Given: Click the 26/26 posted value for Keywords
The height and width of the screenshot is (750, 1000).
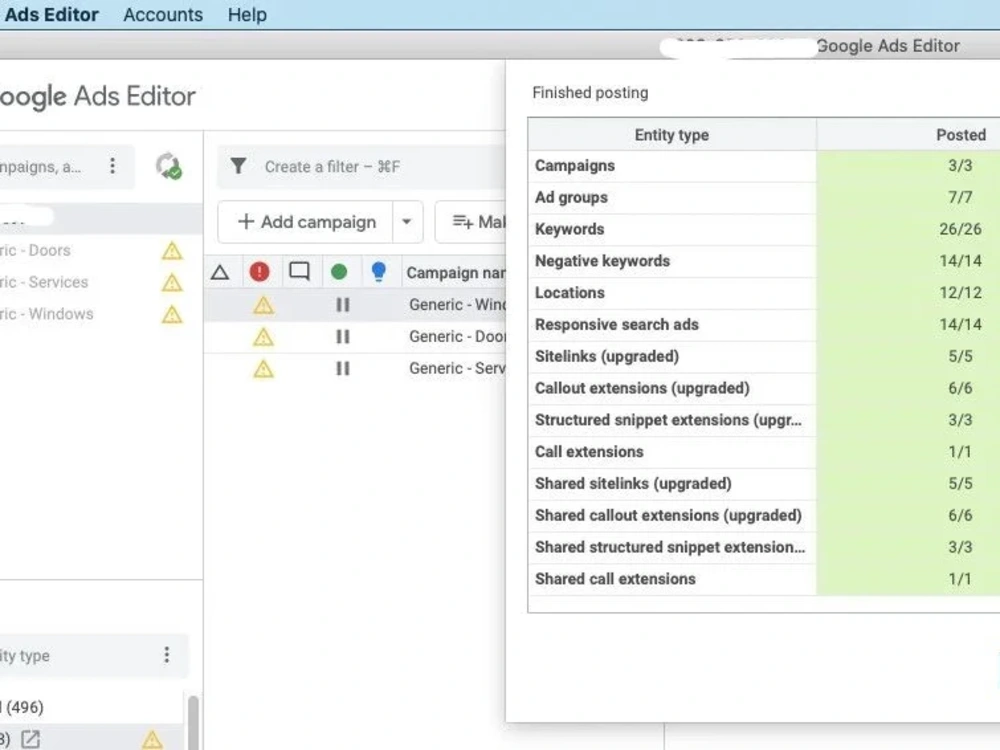Looking at the screenshot, I should point(960,230).
